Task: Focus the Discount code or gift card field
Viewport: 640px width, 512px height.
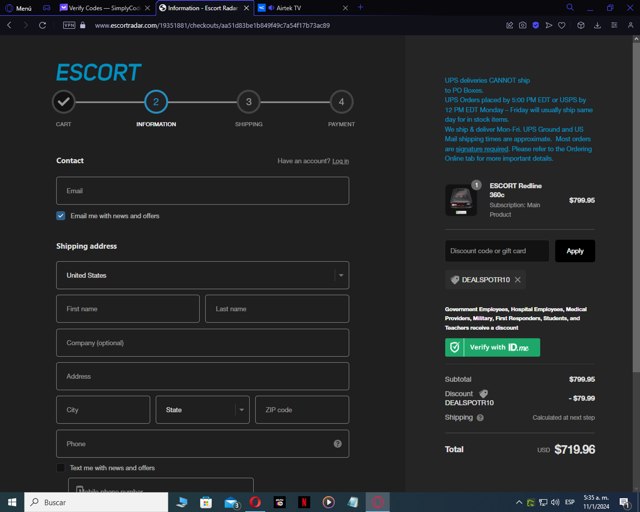Action: tap(497, 251)
